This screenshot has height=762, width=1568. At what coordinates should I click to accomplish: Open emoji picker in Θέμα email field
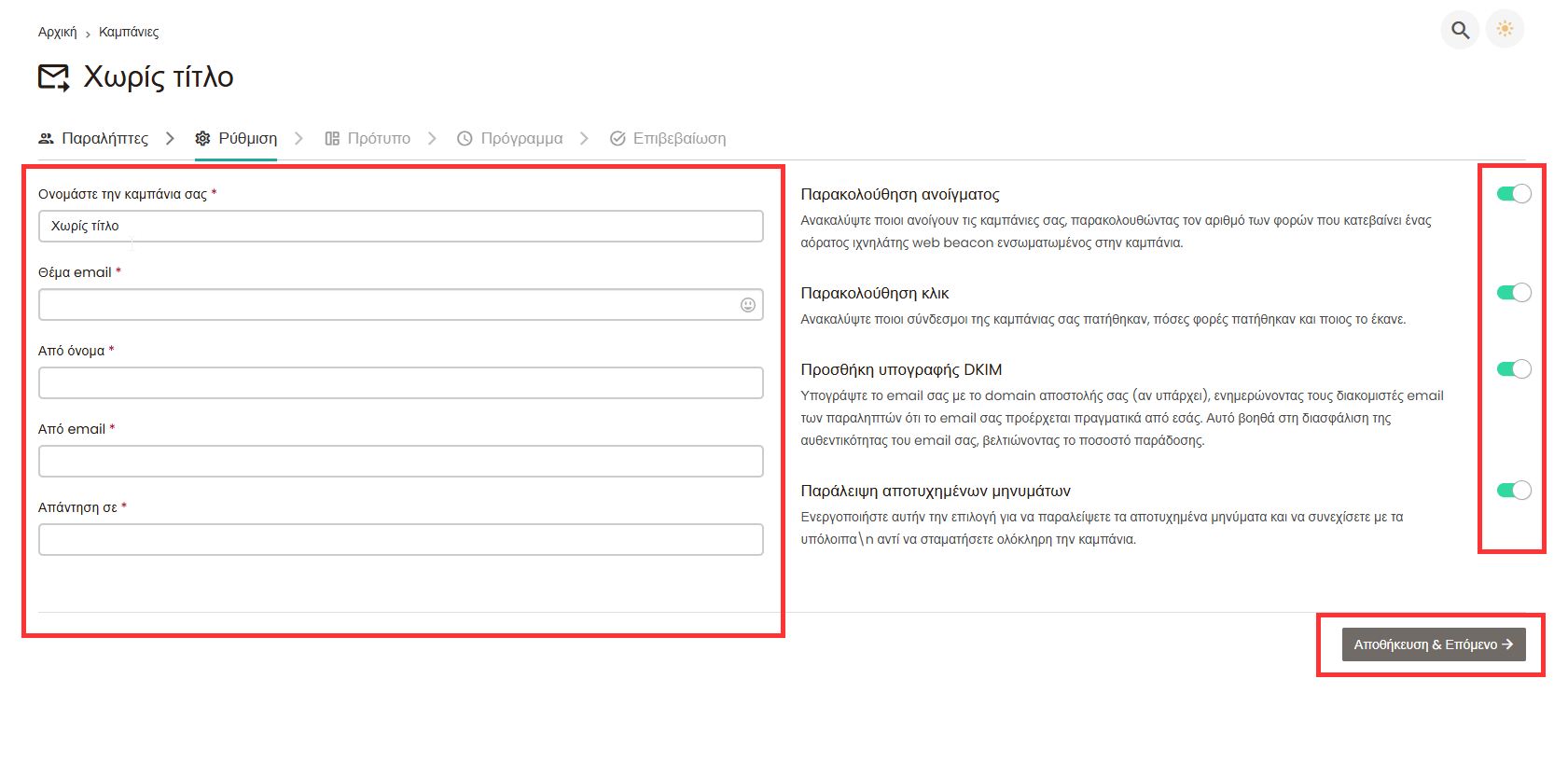748,305
